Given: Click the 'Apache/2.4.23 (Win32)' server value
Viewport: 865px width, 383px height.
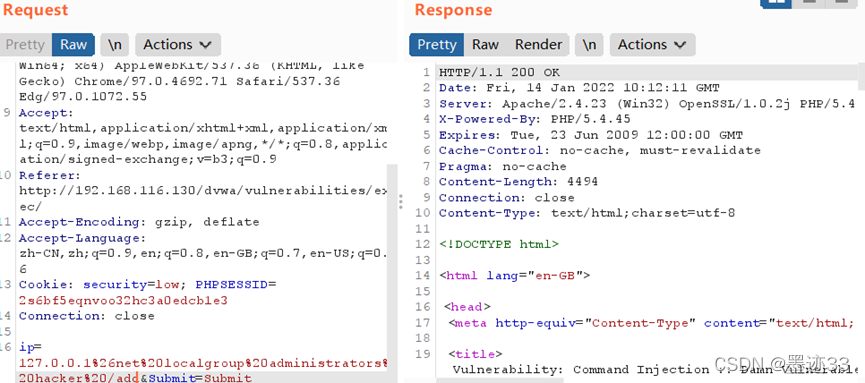Looking at the screenshot, I should pos(586,104).
